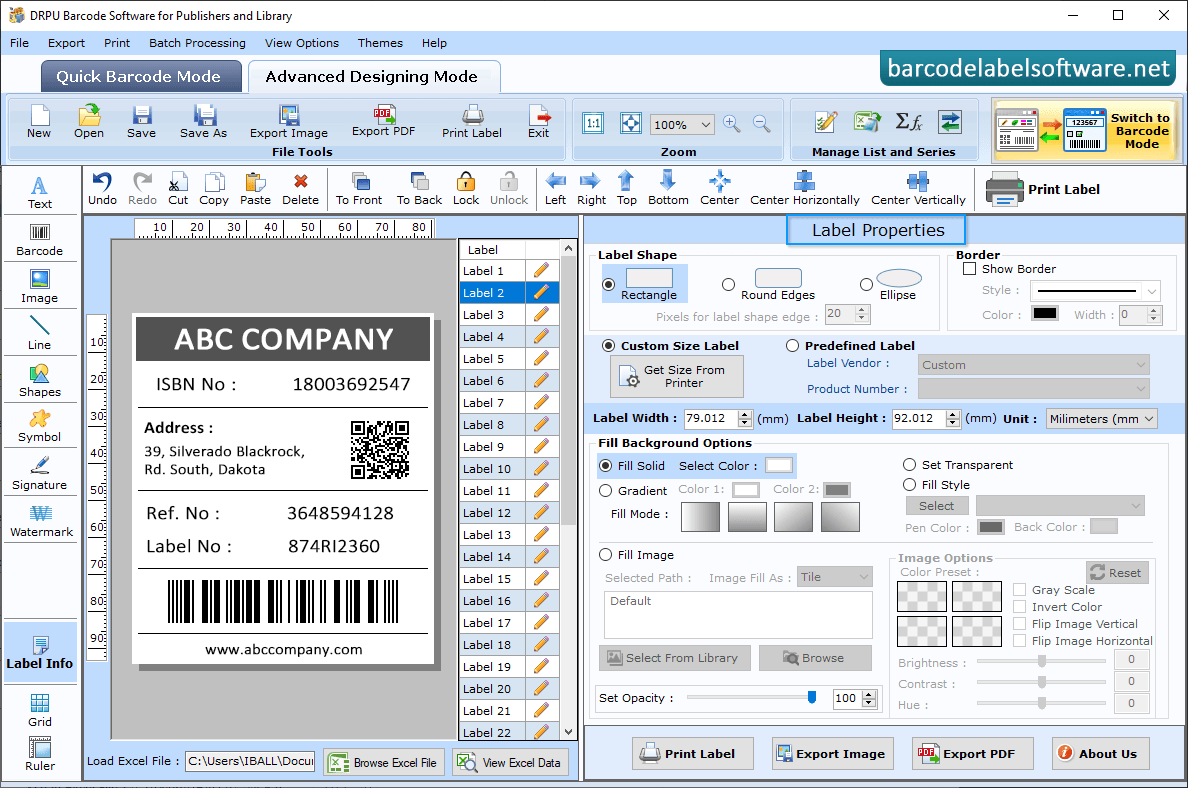Select the Symbol tool
The image size is (1188, 788).
pyautogui.click(x=39, y=427)
